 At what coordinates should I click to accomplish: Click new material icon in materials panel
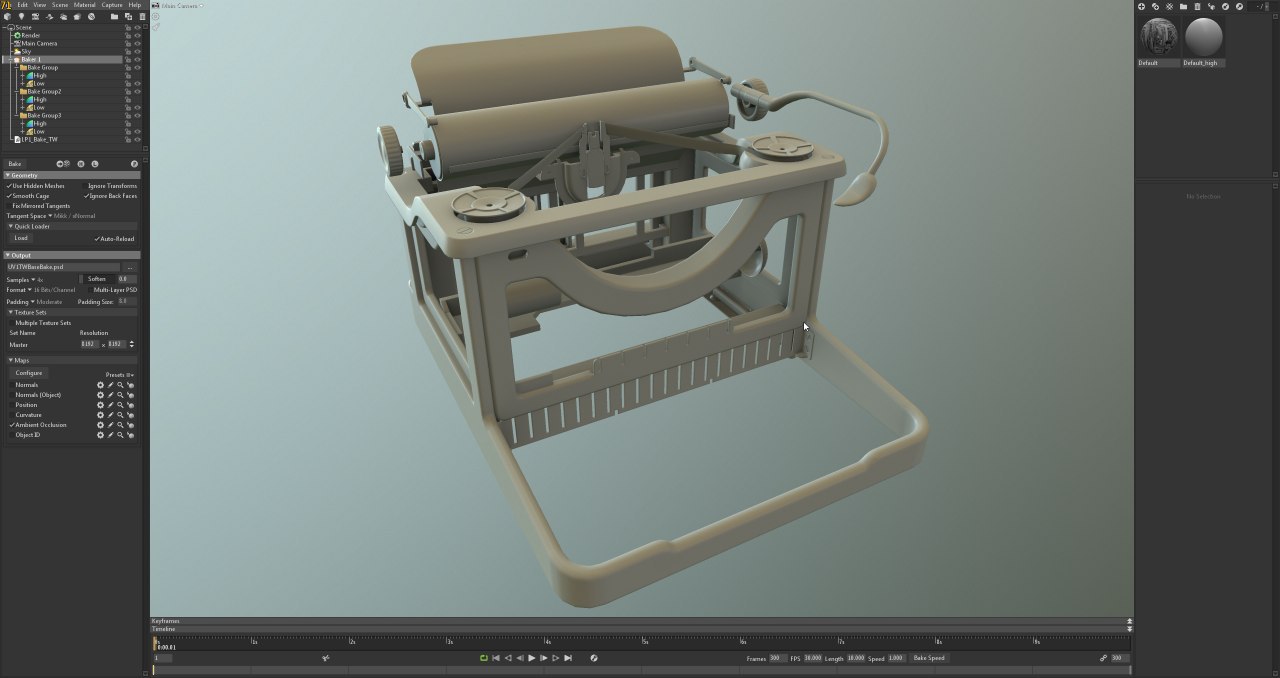pyautogui.click(x=1141, y=6)
